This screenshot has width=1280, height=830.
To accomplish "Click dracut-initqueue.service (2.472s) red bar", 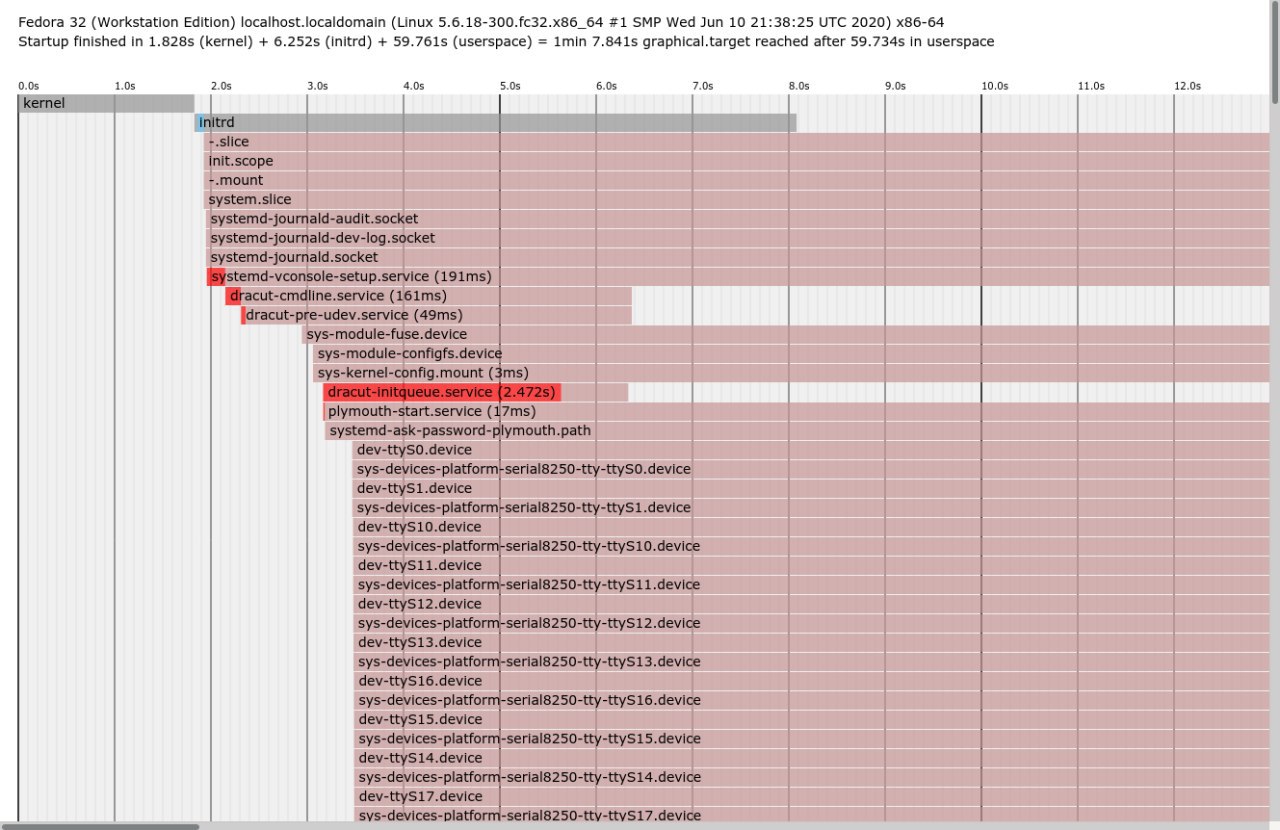I will pos(442,392).
